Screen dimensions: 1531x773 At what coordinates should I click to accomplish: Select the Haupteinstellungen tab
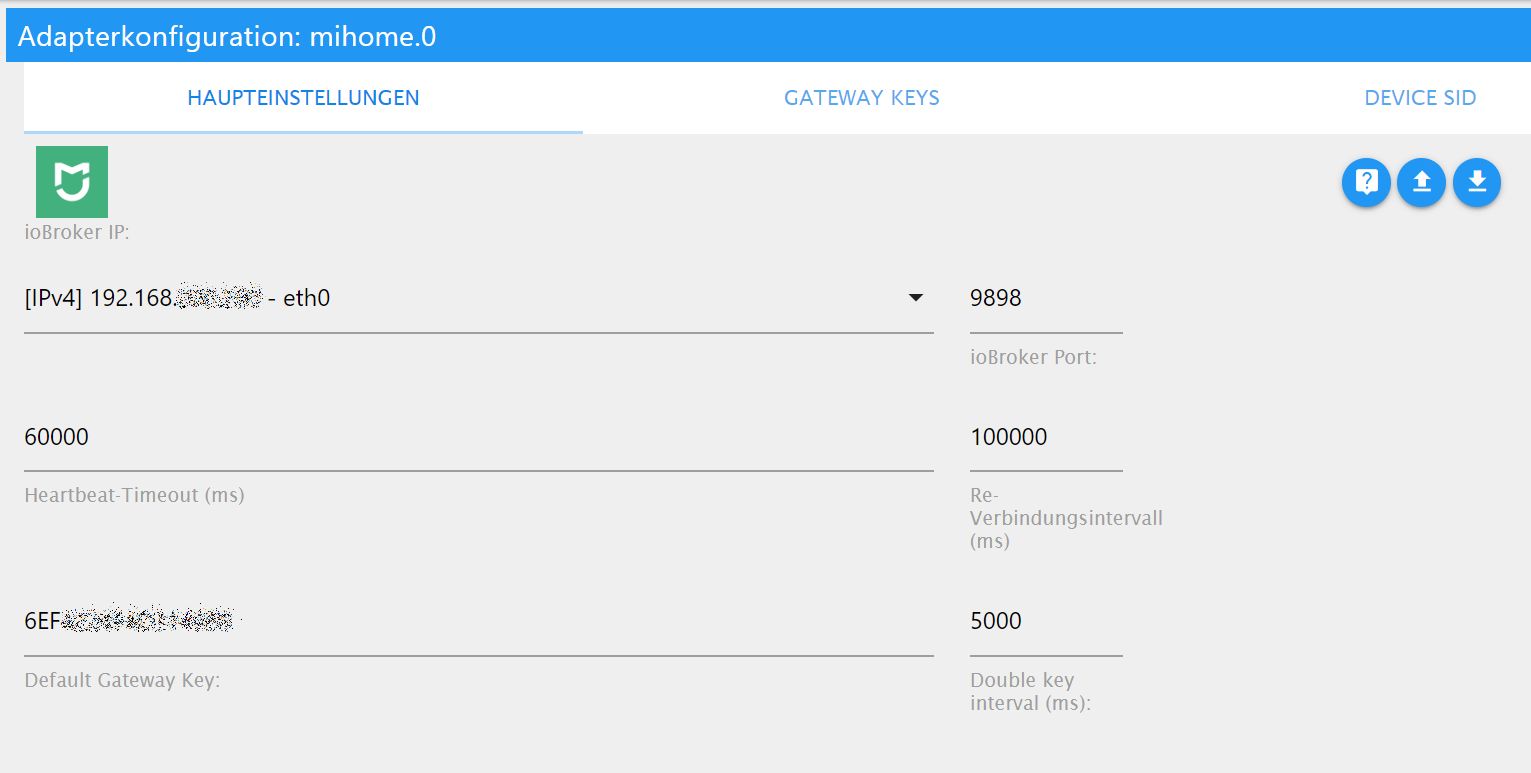point(303,98)
